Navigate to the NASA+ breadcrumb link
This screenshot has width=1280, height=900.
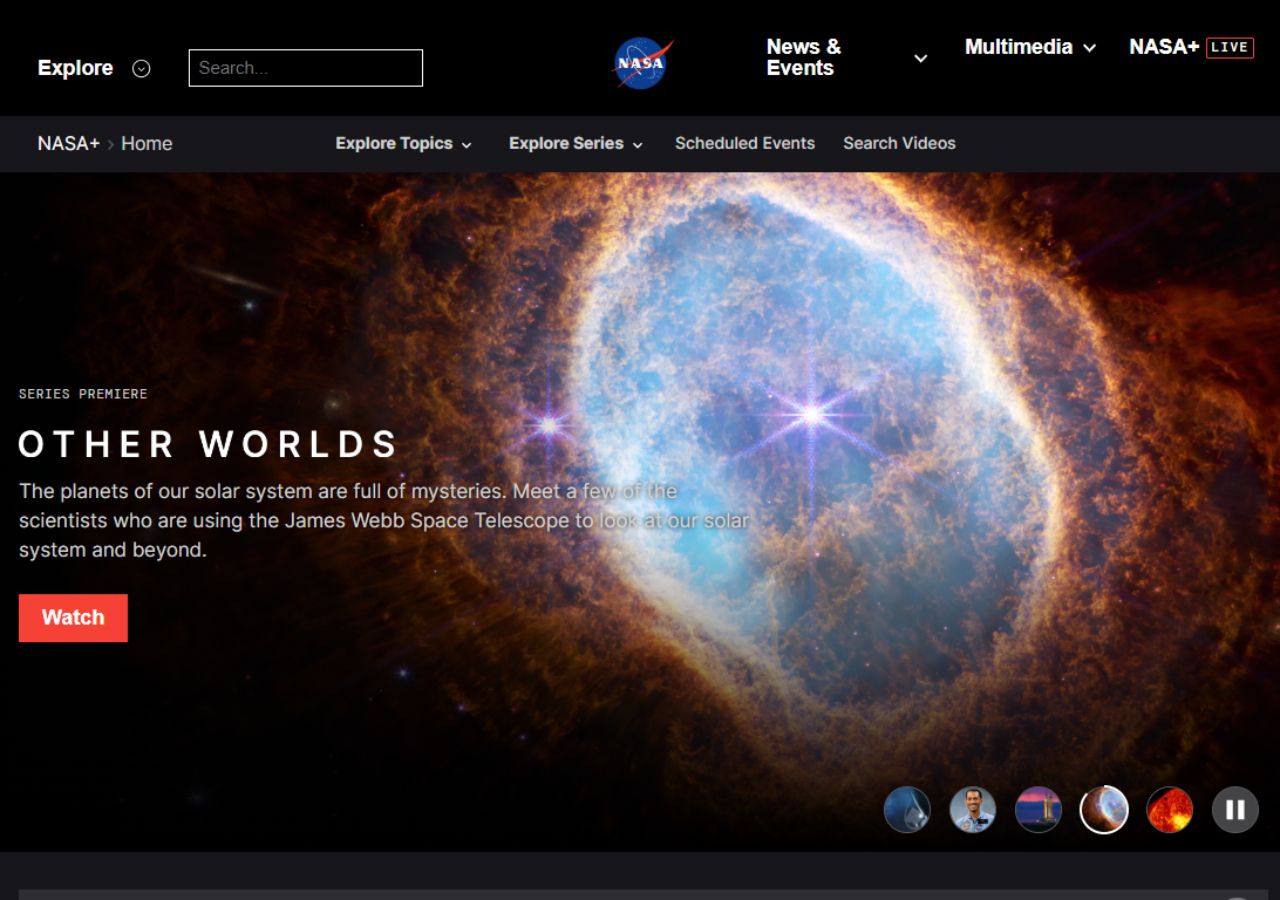[66, 143]
